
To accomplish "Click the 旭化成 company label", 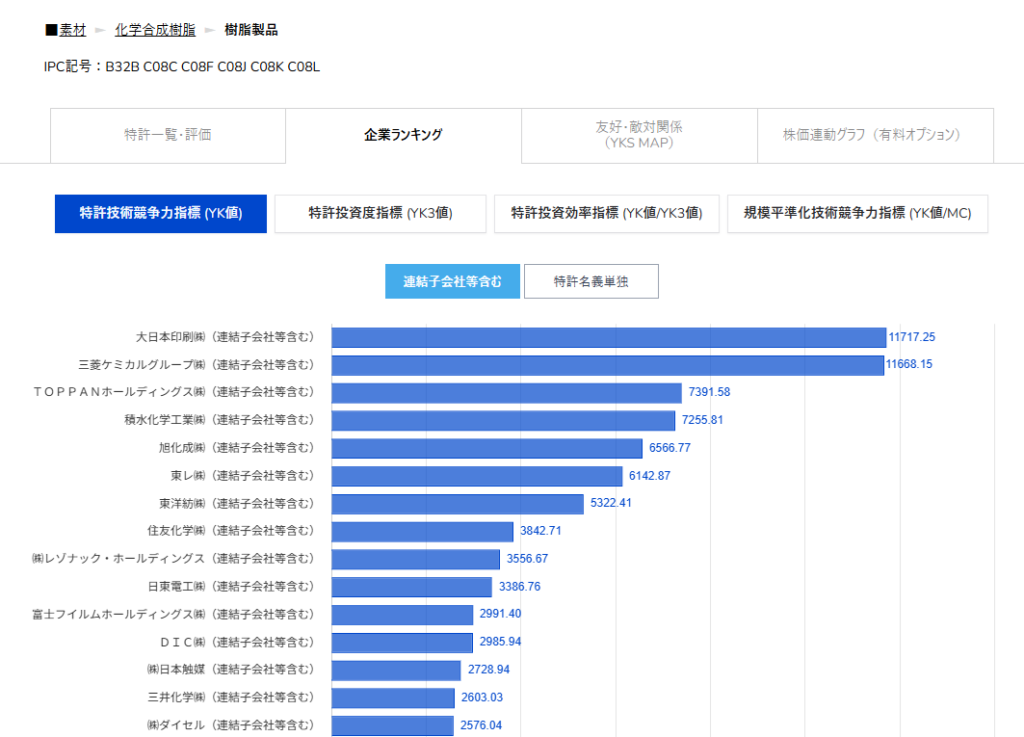I will click(x=236, y=448).
